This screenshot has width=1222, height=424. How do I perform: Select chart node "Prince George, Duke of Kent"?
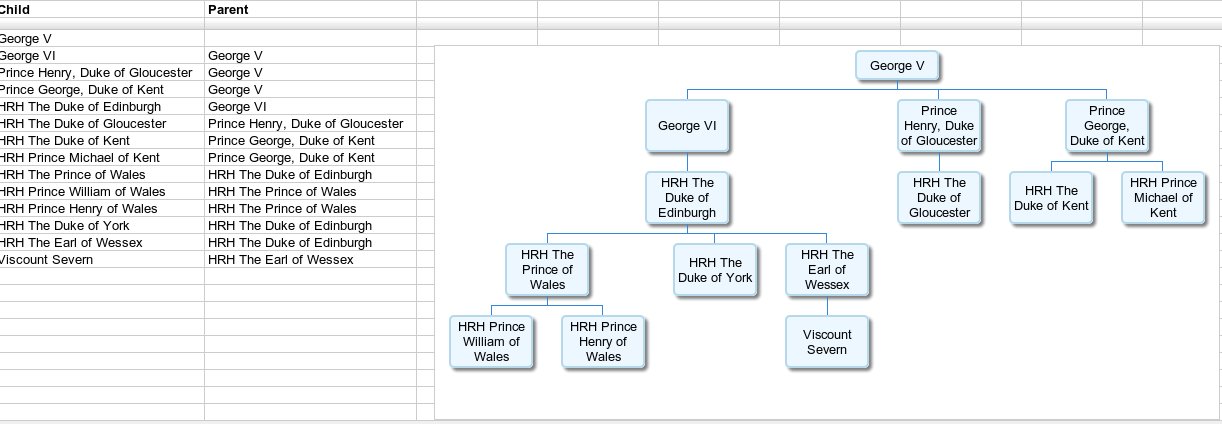point(1107,125)
